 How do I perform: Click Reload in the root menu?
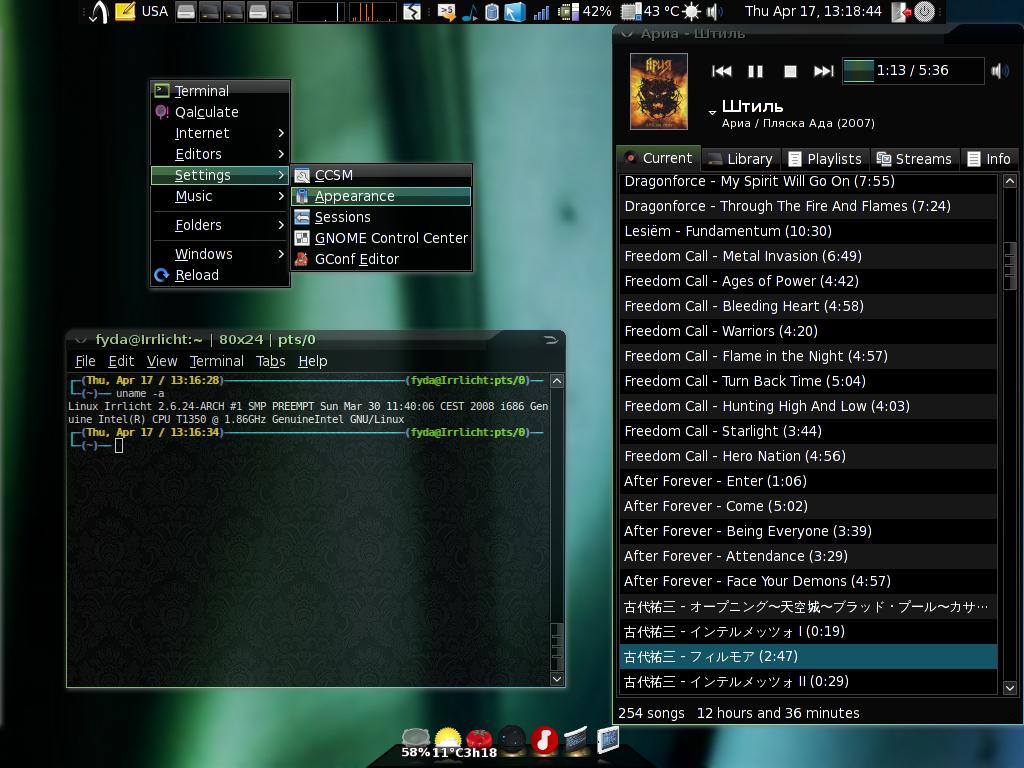[220, 275]
